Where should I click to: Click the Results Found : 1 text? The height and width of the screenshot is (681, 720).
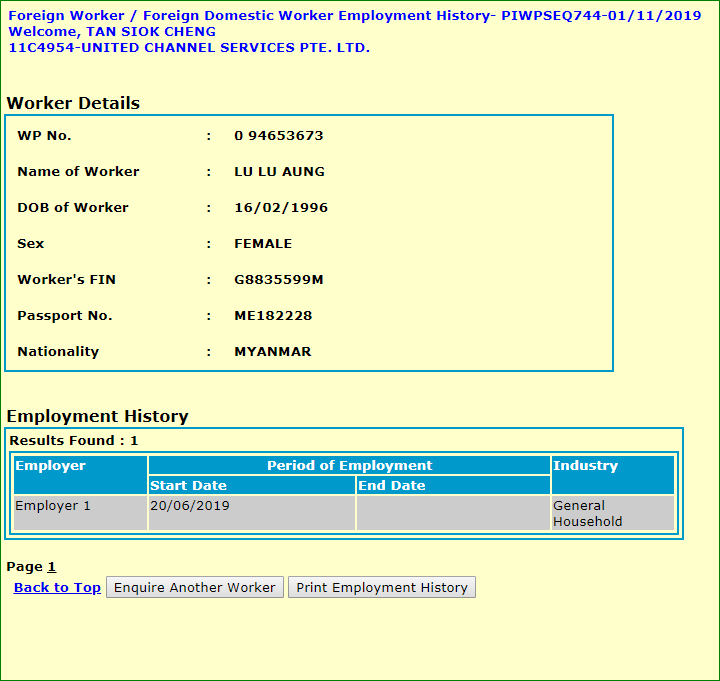[74, 441]
